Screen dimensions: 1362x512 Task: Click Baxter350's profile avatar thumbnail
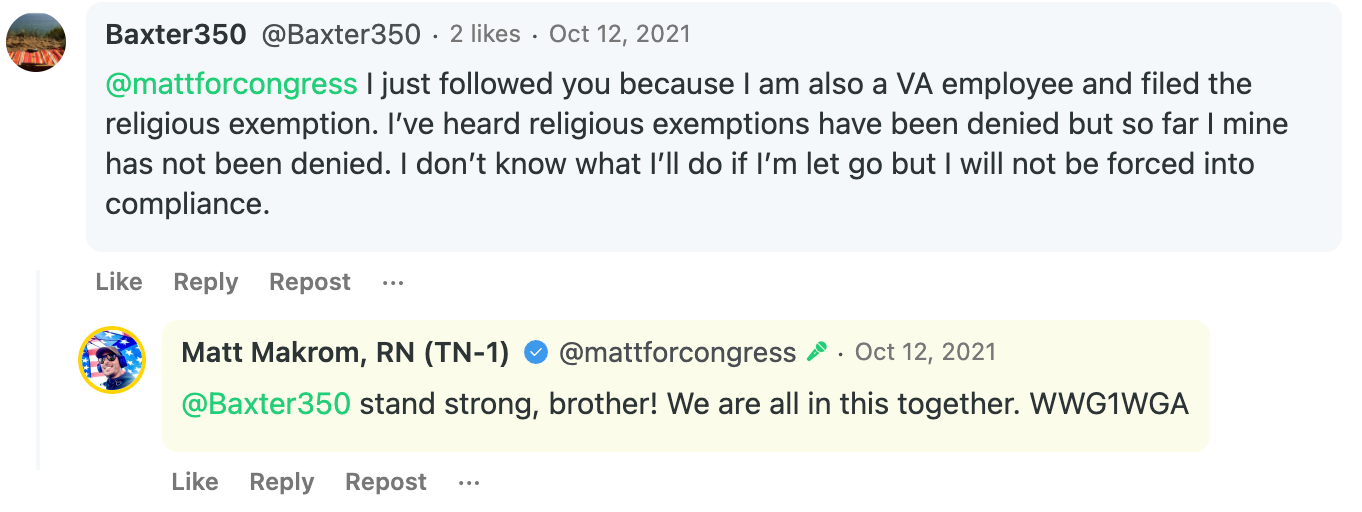pos(36,42)
